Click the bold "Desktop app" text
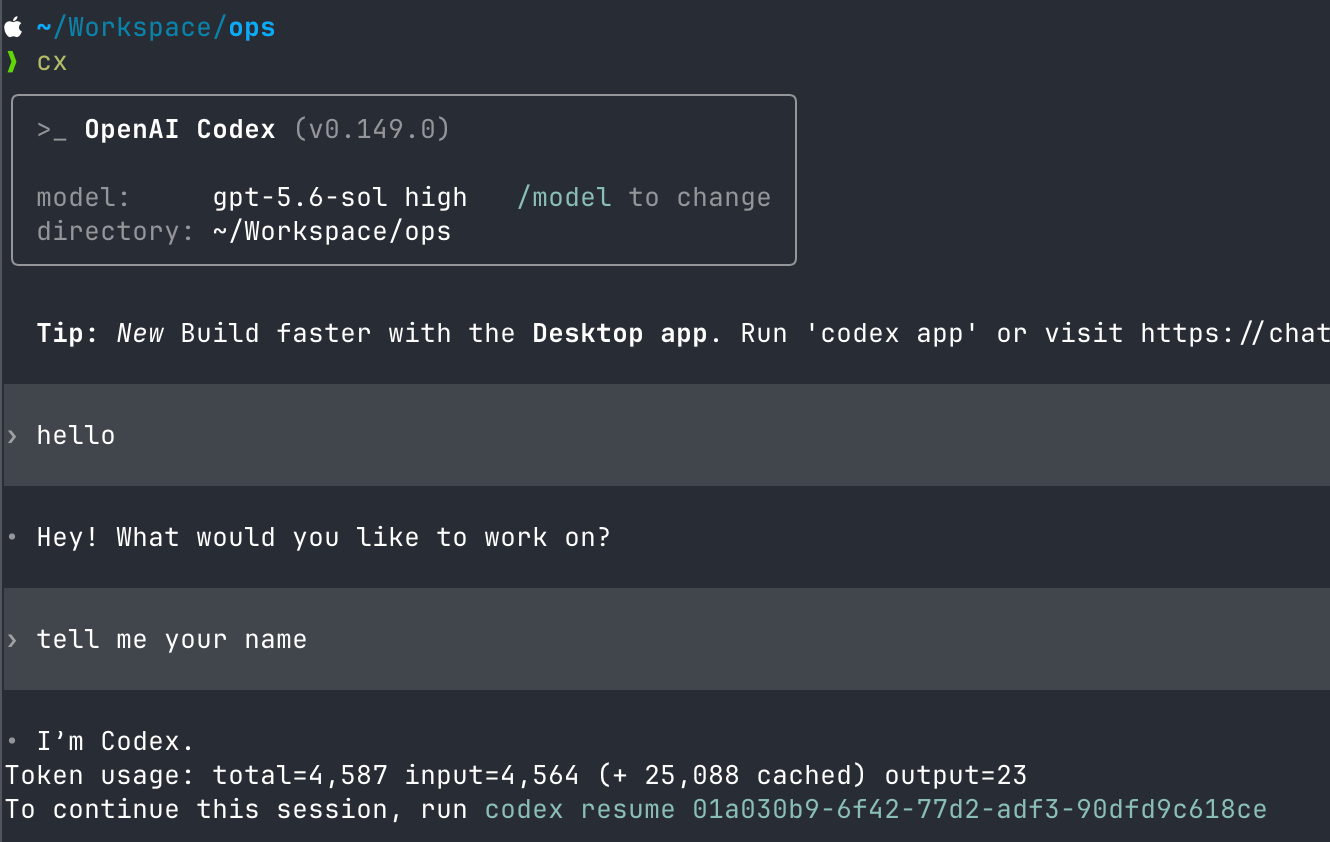Viewport: 1330px width, 842px height. [620, 333]
